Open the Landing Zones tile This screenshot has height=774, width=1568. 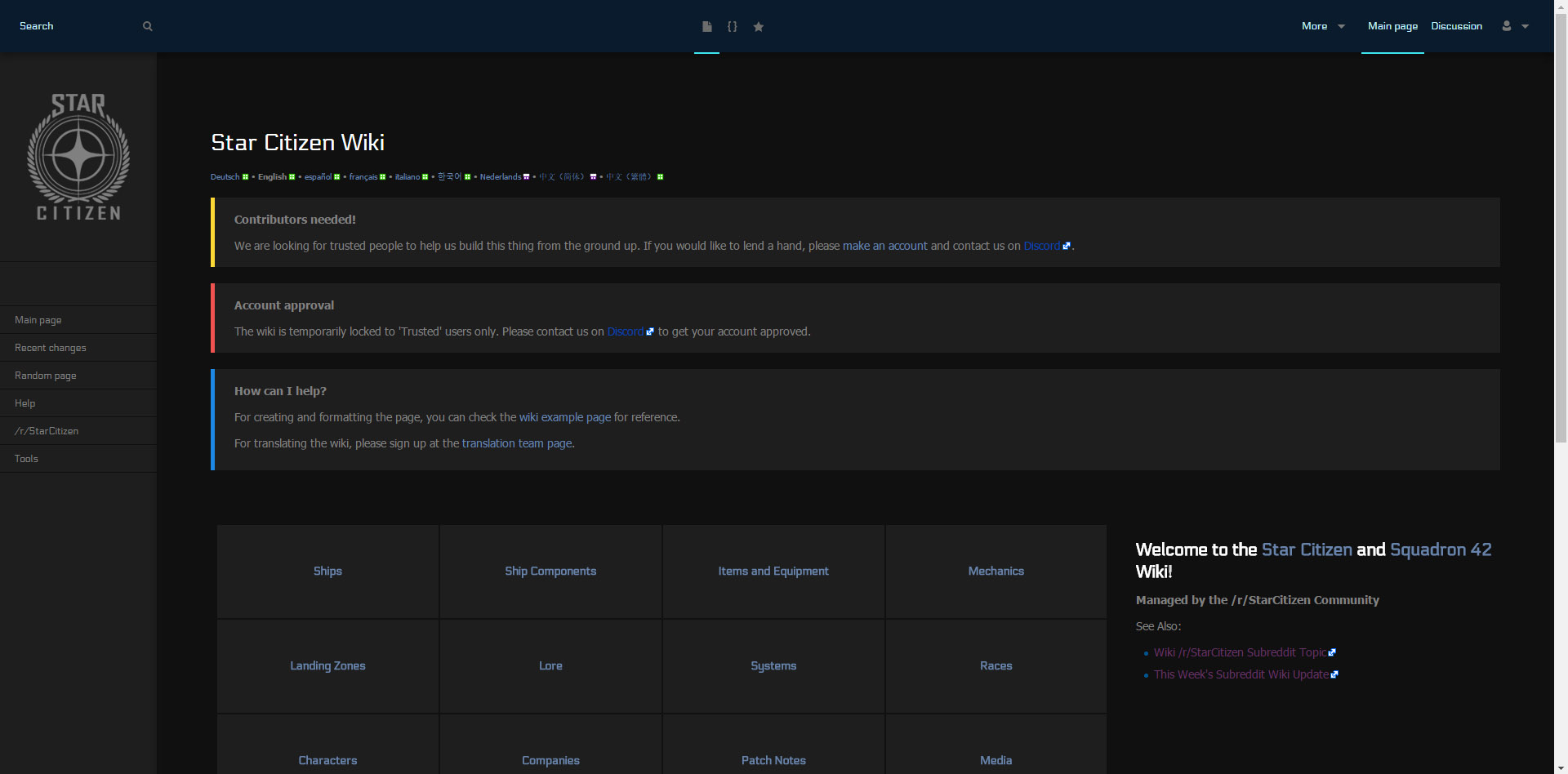tap(327, 666)
